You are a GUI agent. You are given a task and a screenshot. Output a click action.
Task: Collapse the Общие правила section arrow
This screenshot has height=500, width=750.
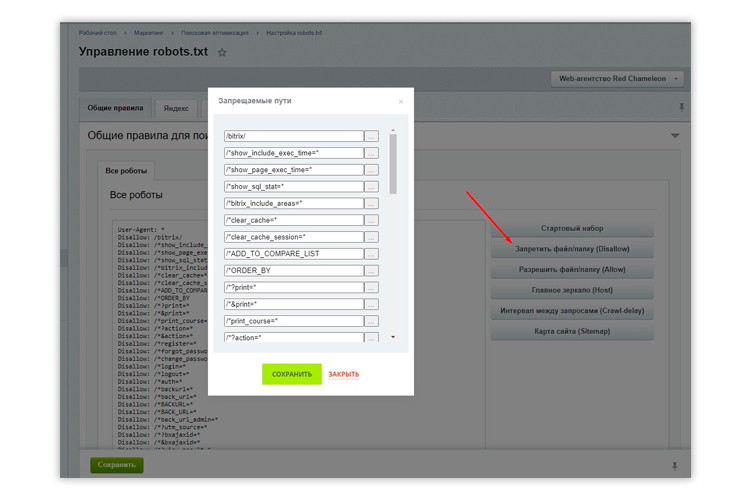click(675, 135)
